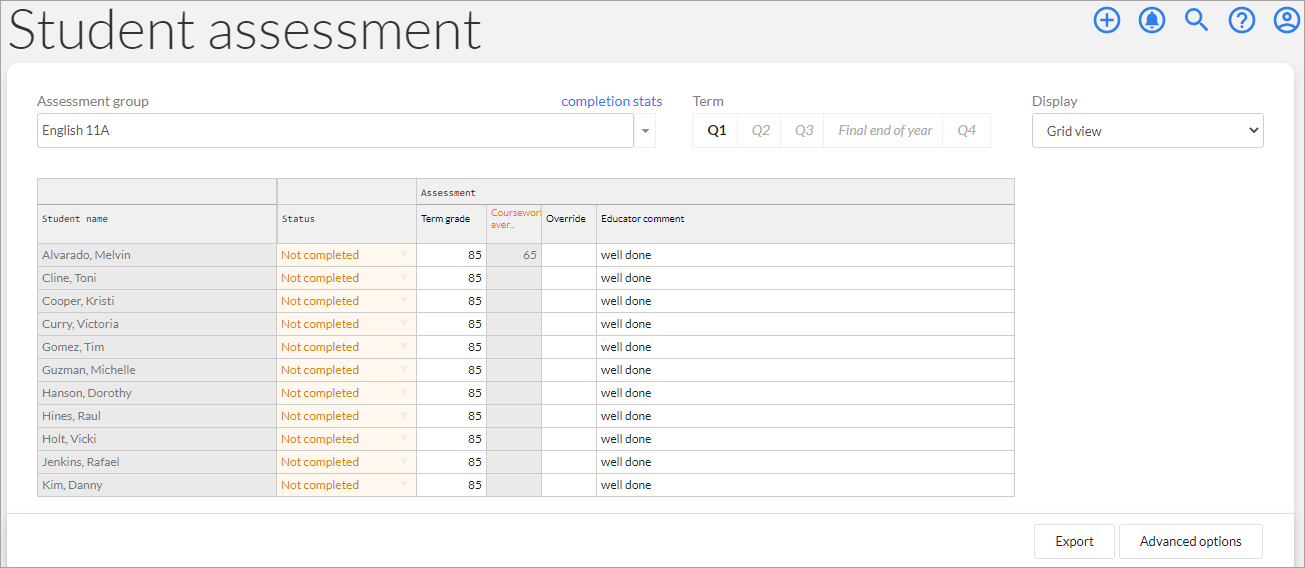Click coursework average 65 for Alvarado, Melvin

tap(514, 255)
